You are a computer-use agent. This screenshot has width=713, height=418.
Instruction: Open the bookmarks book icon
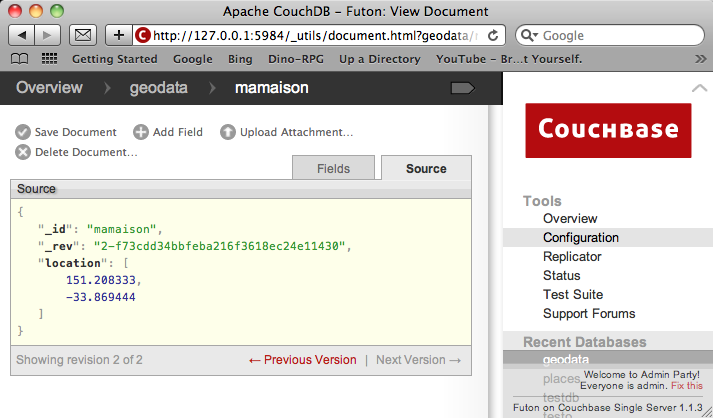[20, 59]
